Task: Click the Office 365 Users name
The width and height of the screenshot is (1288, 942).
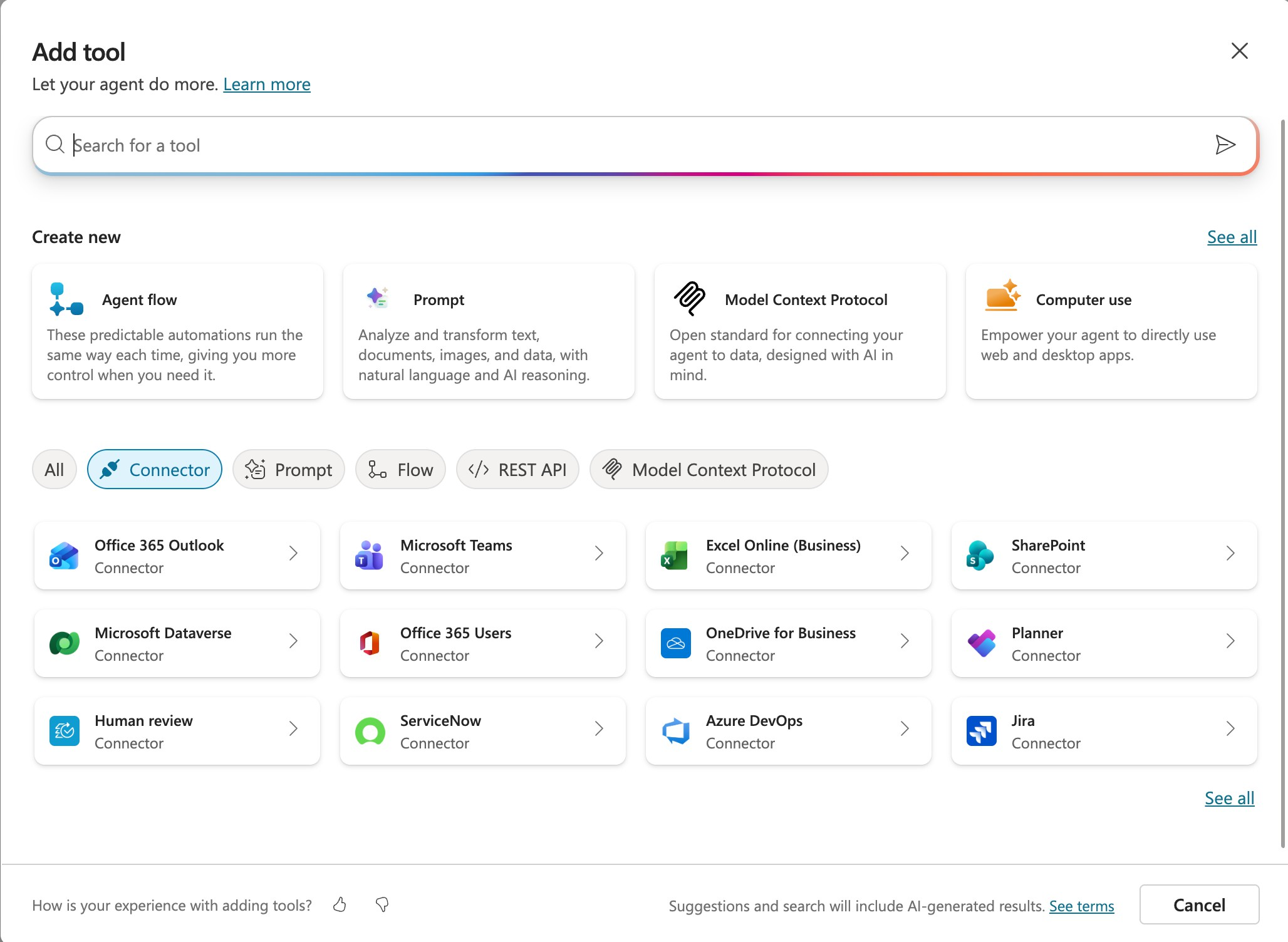Action: [455, 633]
